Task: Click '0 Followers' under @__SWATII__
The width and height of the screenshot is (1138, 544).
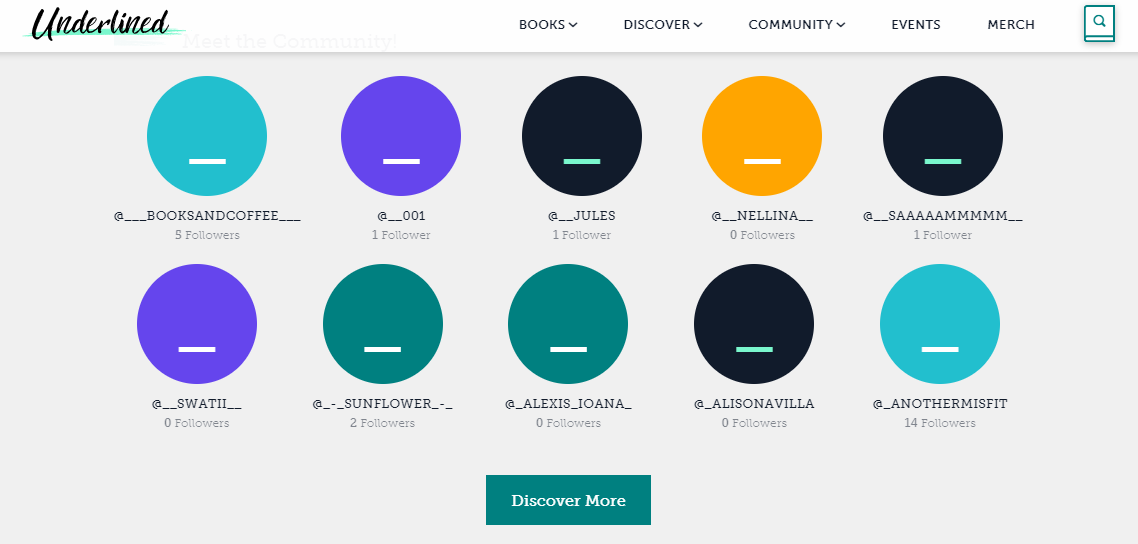Action: coord(197,423)
